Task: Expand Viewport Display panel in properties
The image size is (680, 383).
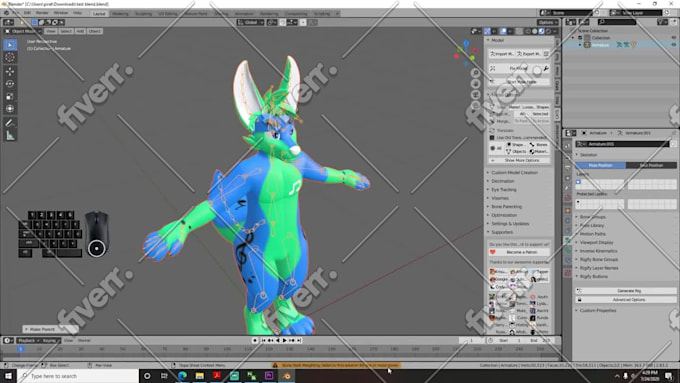Action: coord(596,242)
